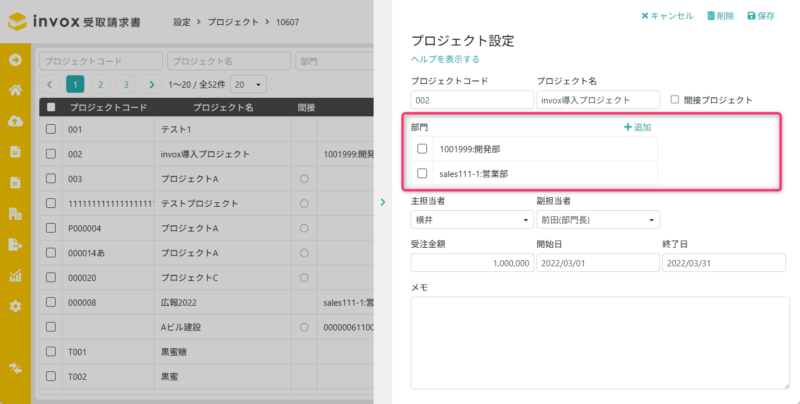The width and height of the screenshot is (800, 404).
Task: Open the 主担当者 dropdown showing 横井
Action: point(471,220)
